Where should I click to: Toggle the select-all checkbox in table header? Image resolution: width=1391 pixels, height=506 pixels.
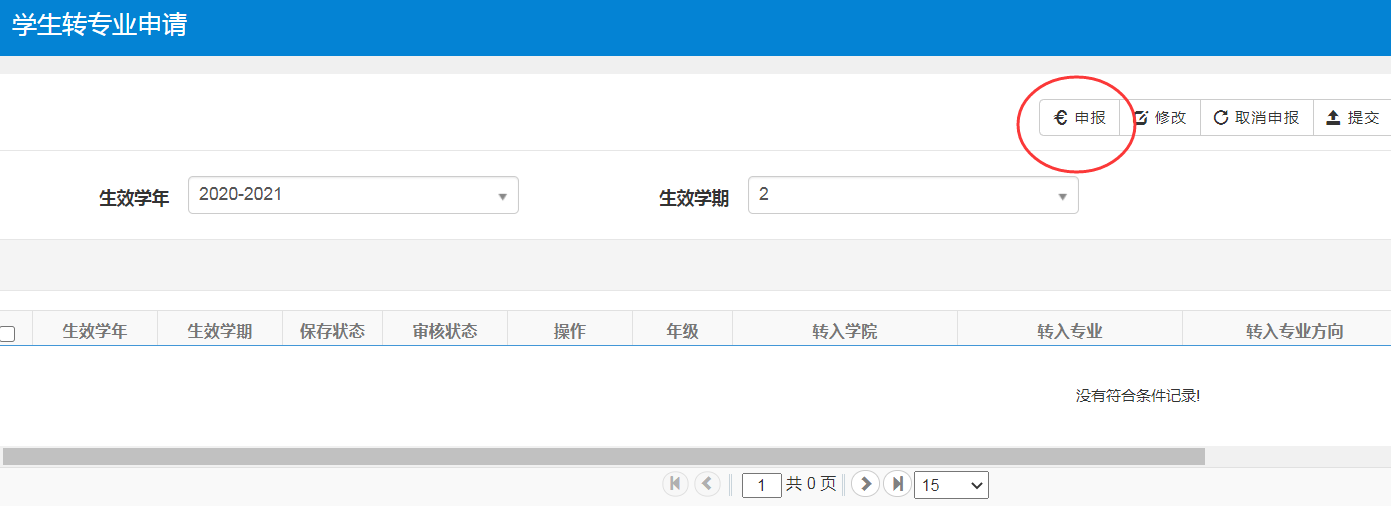8,334
